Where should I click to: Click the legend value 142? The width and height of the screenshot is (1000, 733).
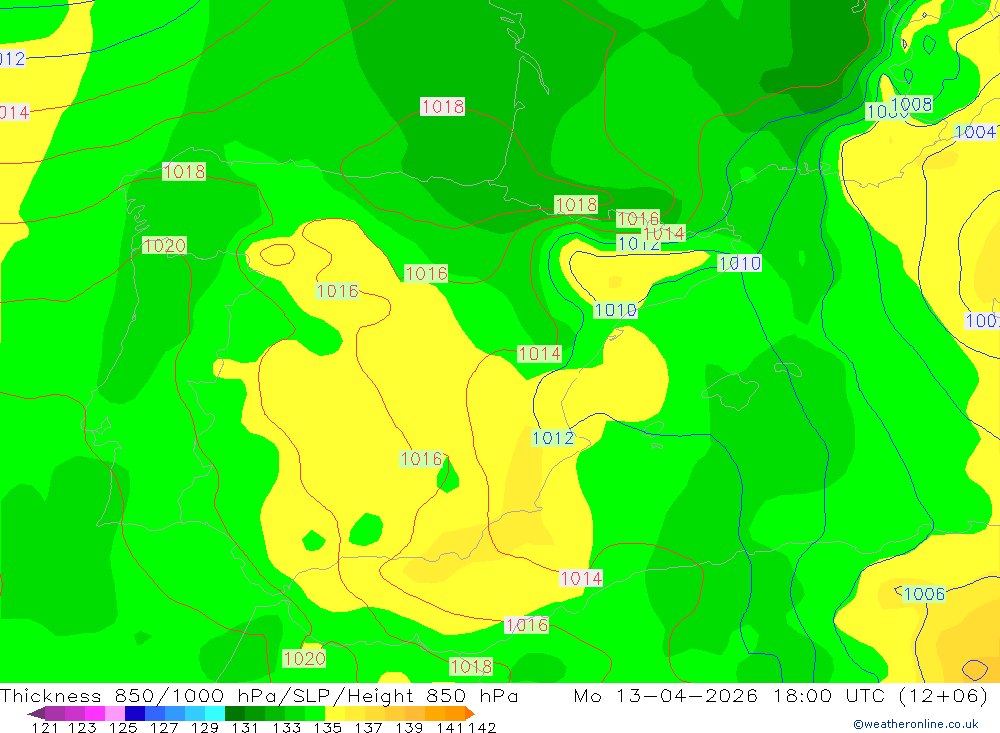pos(482,727)
